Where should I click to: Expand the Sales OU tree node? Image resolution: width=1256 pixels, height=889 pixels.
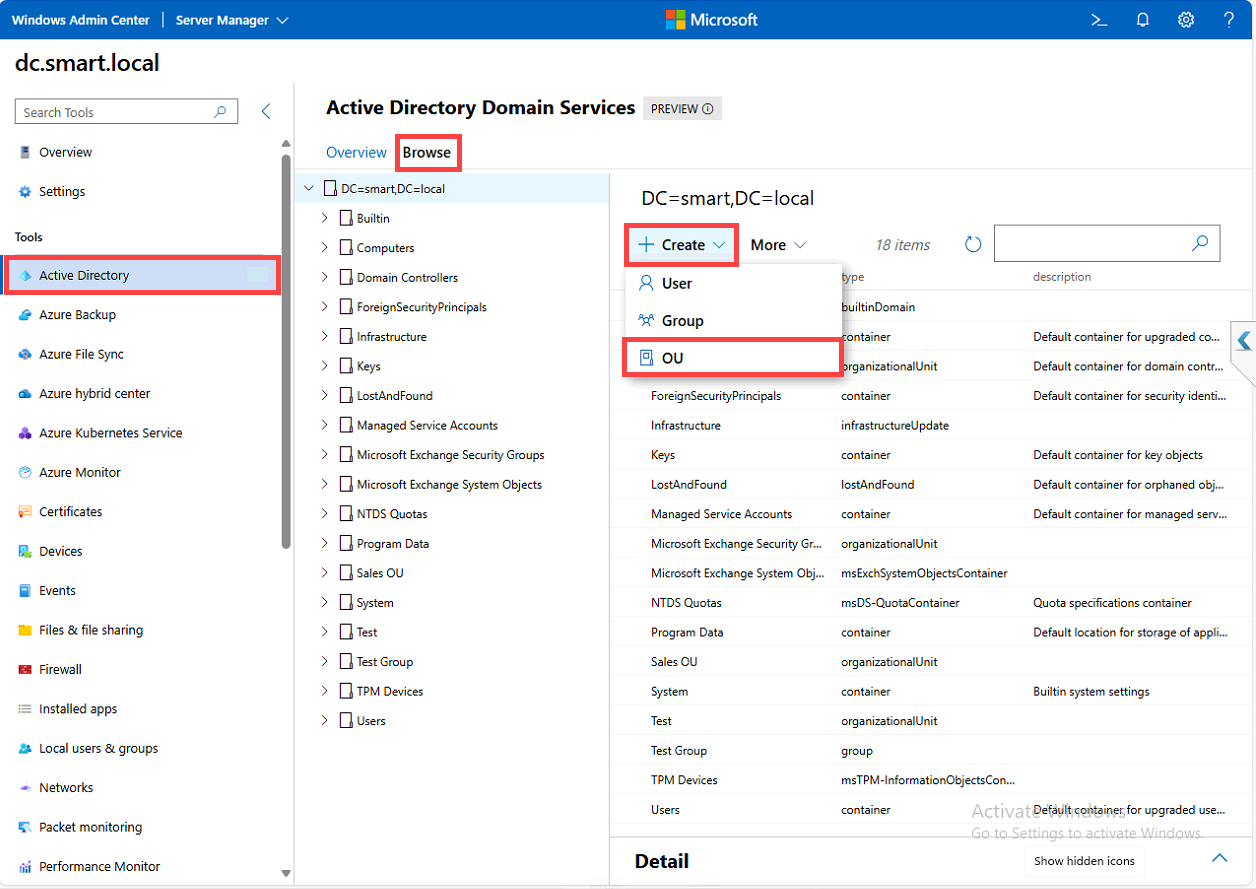pos(324,573)
